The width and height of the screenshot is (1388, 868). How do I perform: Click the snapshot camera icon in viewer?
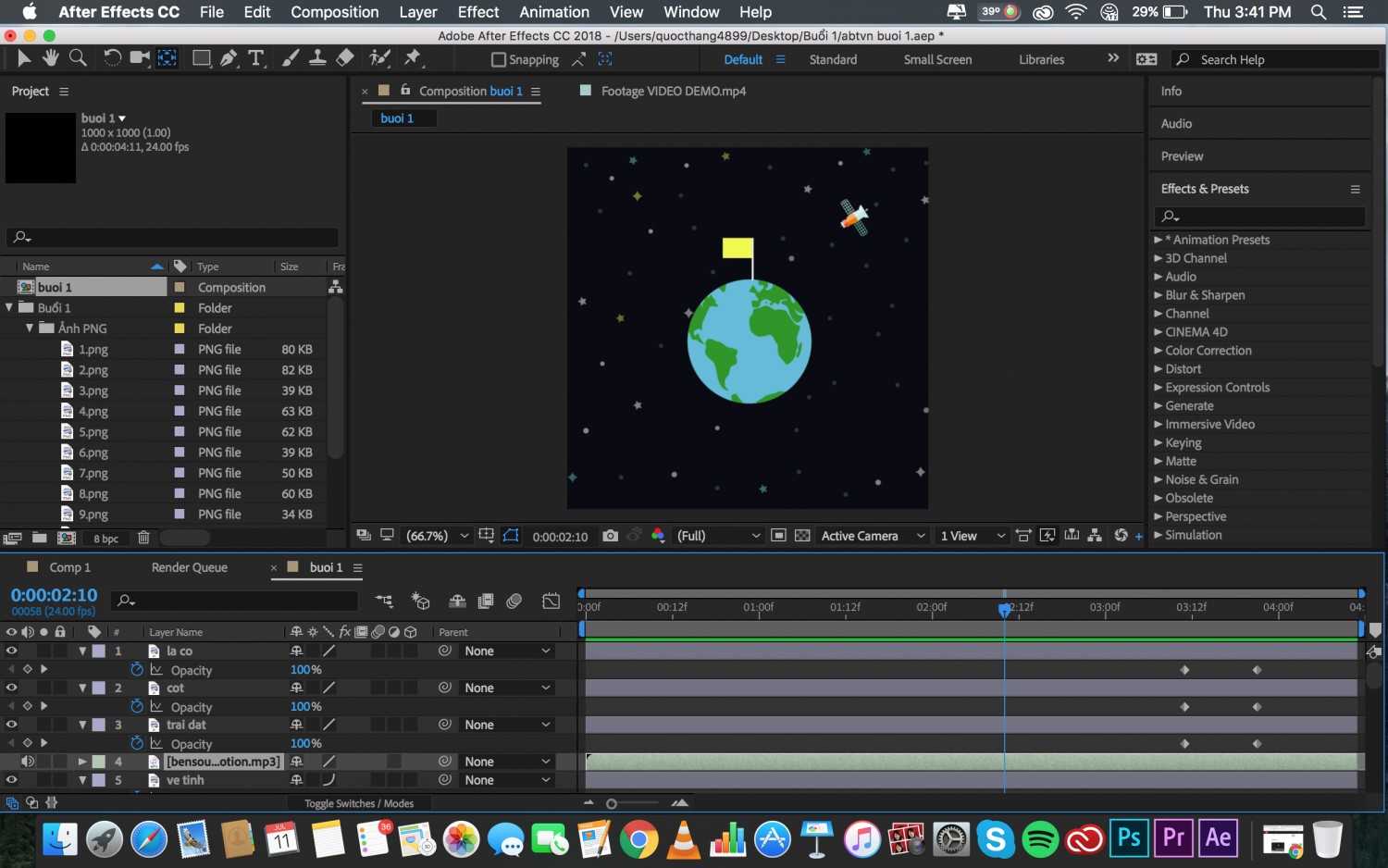click(x=610, y=536)
